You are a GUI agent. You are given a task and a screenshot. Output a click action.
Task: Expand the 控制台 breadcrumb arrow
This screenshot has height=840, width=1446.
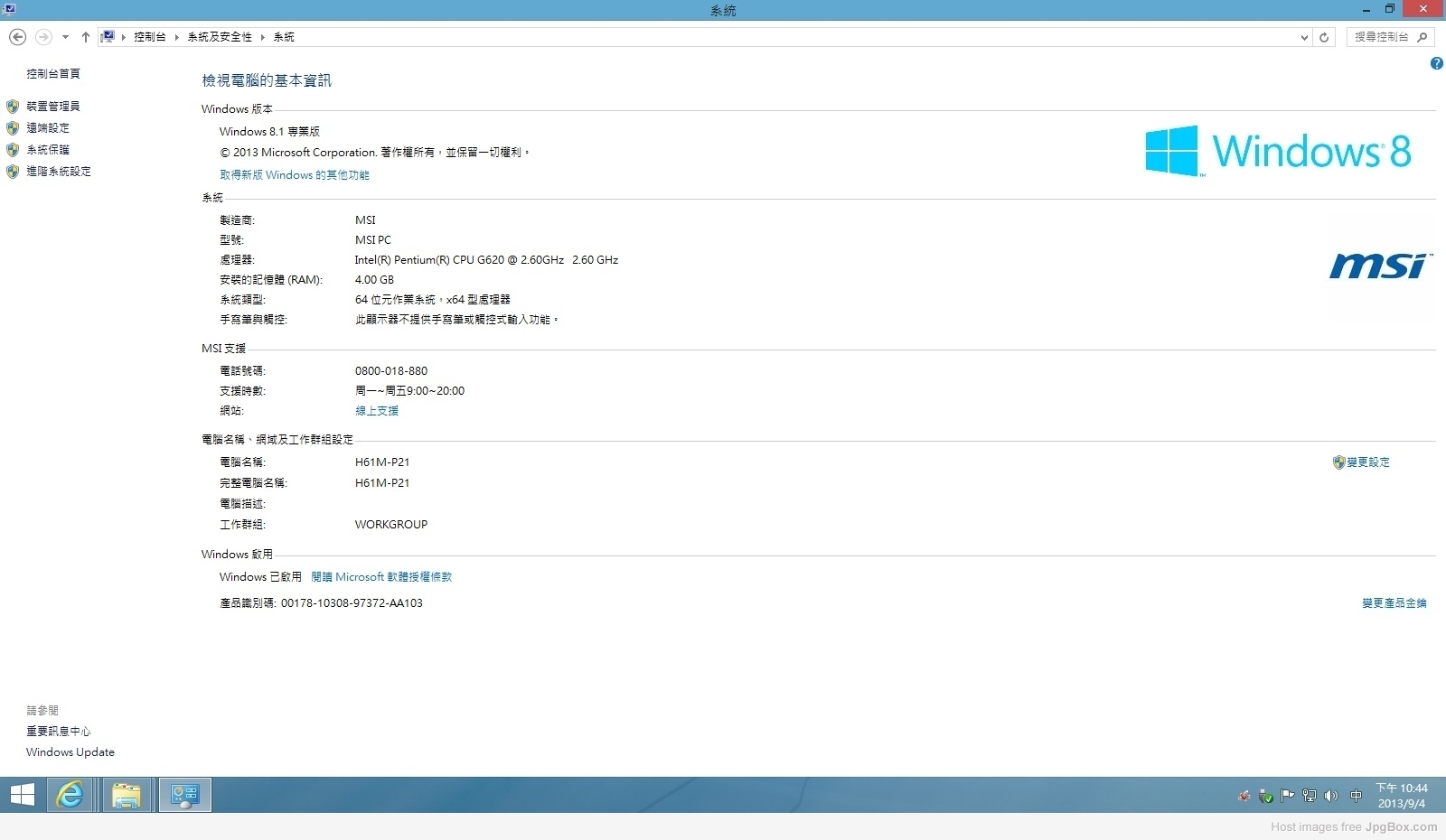(177, 37)
